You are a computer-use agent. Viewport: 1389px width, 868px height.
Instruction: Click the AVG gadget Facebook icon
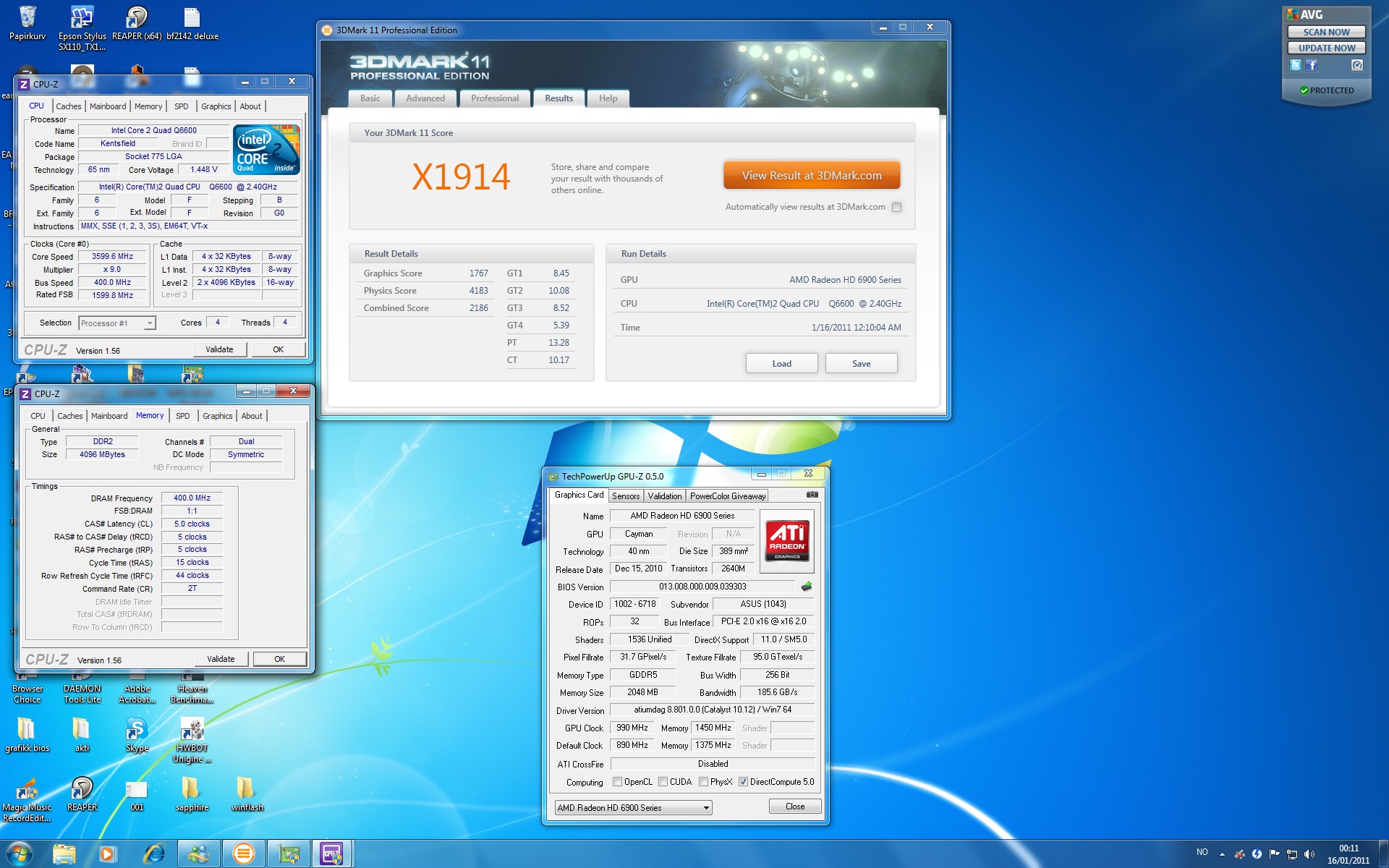point(1312,65)
